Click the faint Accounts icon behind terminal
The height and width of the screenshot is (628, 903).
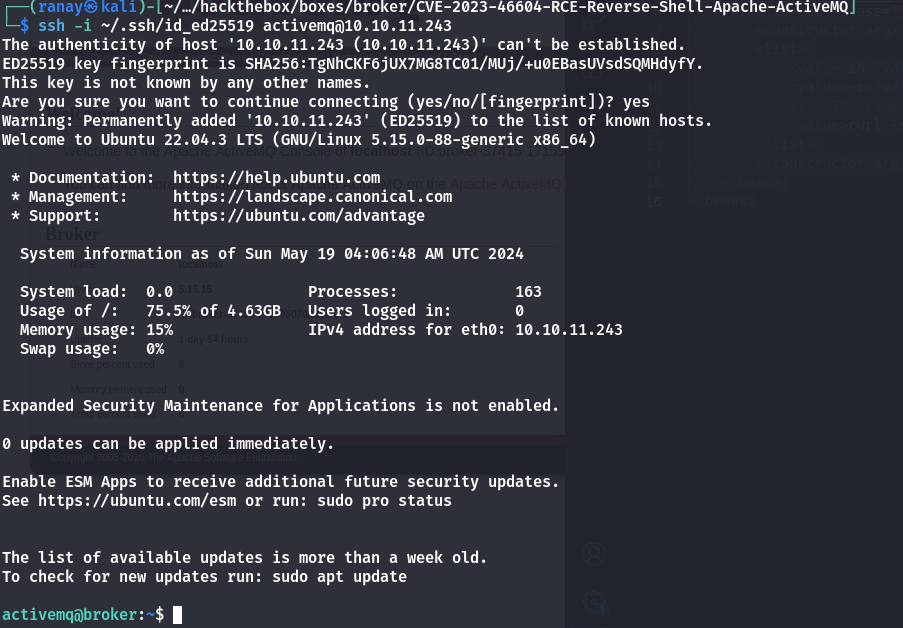595,555
